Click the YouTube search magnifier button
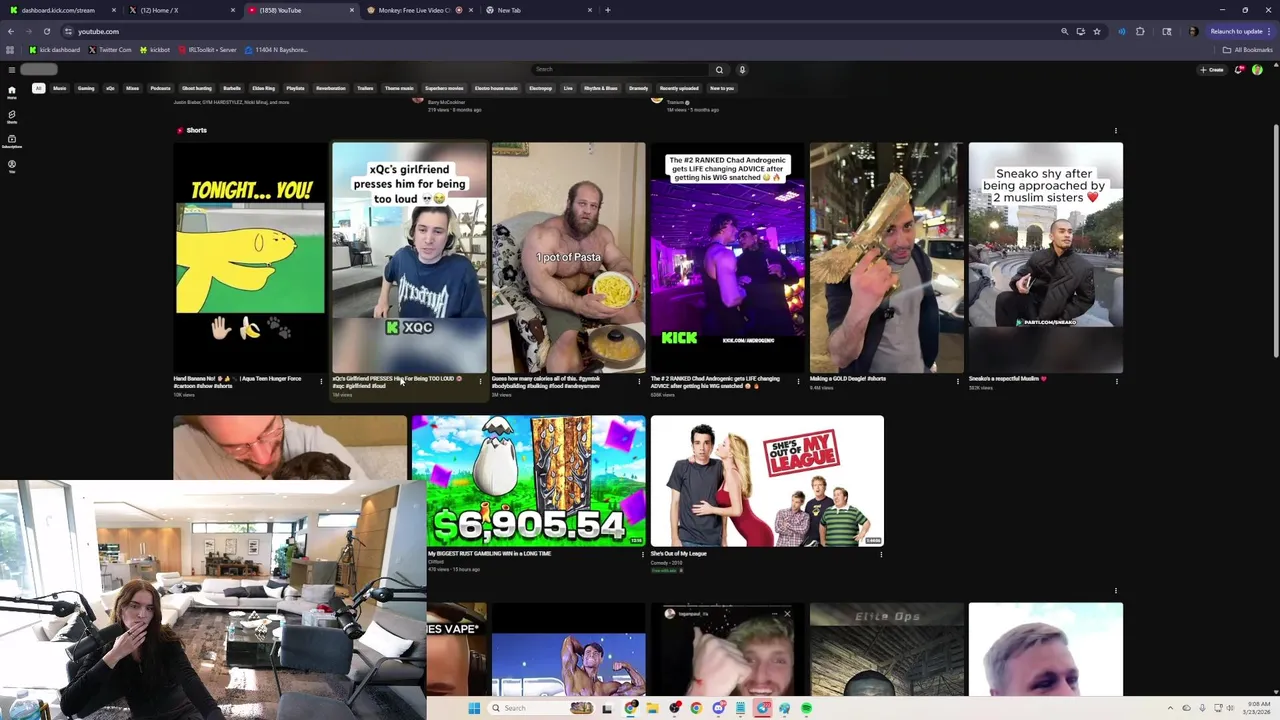Viewport: 1280px width, 720px height. tap(718, 69)
